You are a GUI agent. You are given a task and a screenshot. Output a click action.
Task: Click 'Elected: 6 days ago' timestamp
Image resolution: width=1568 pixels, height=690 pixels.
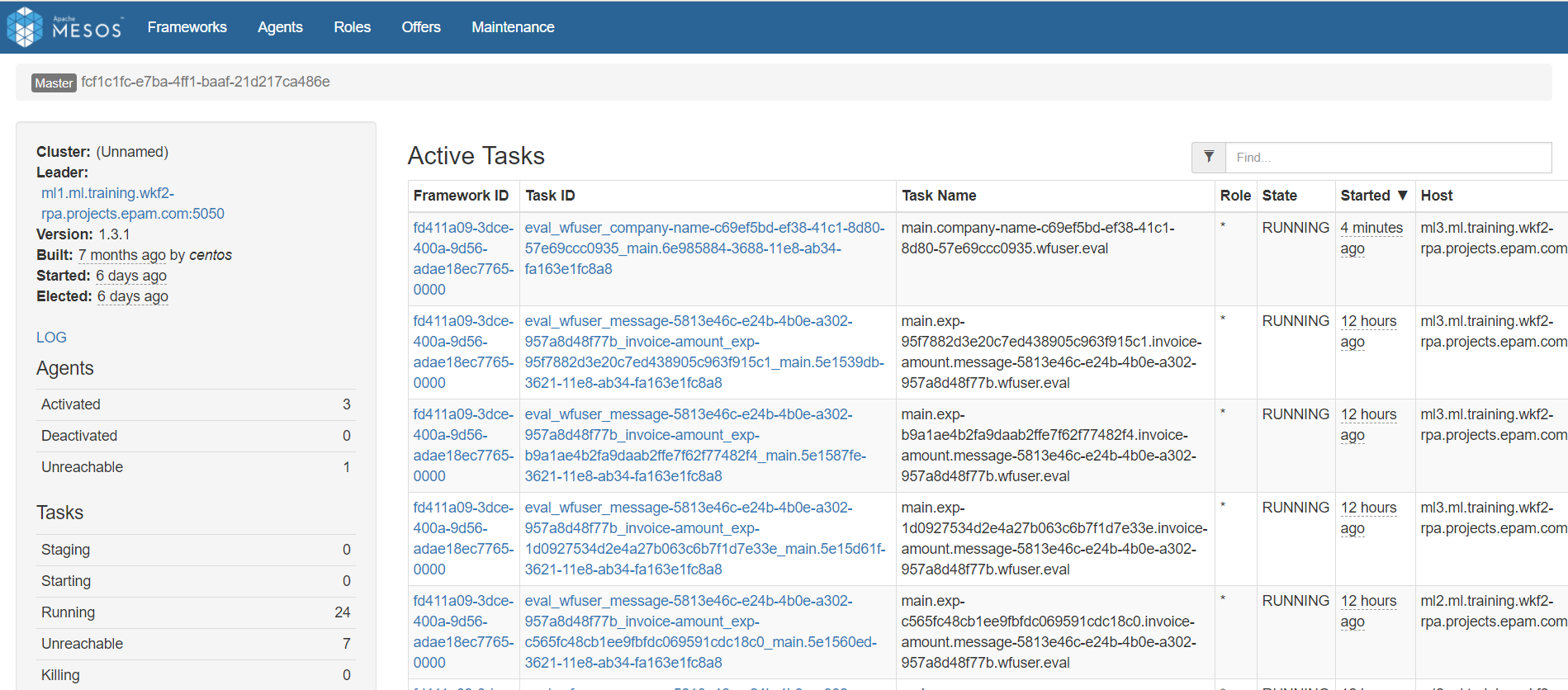point(133,296)
